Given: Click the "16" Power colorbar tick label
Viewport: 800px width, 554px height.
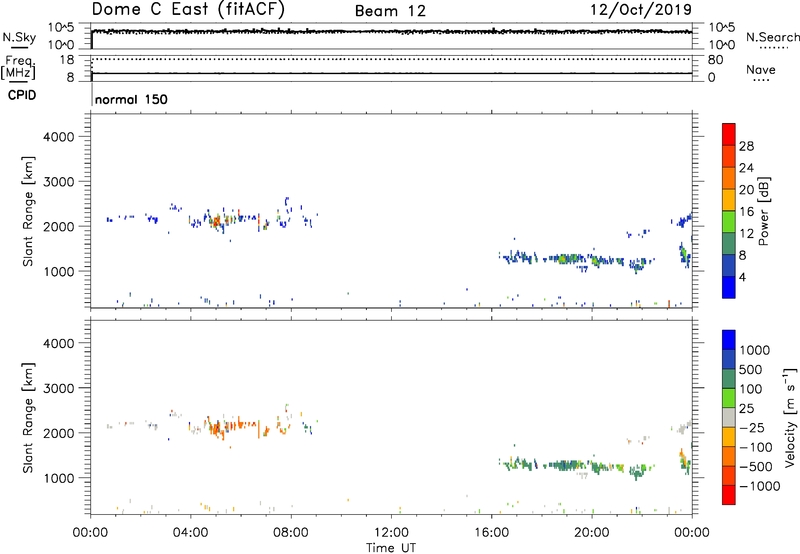Looking at the screenshot, I should [x=746, y=212].
